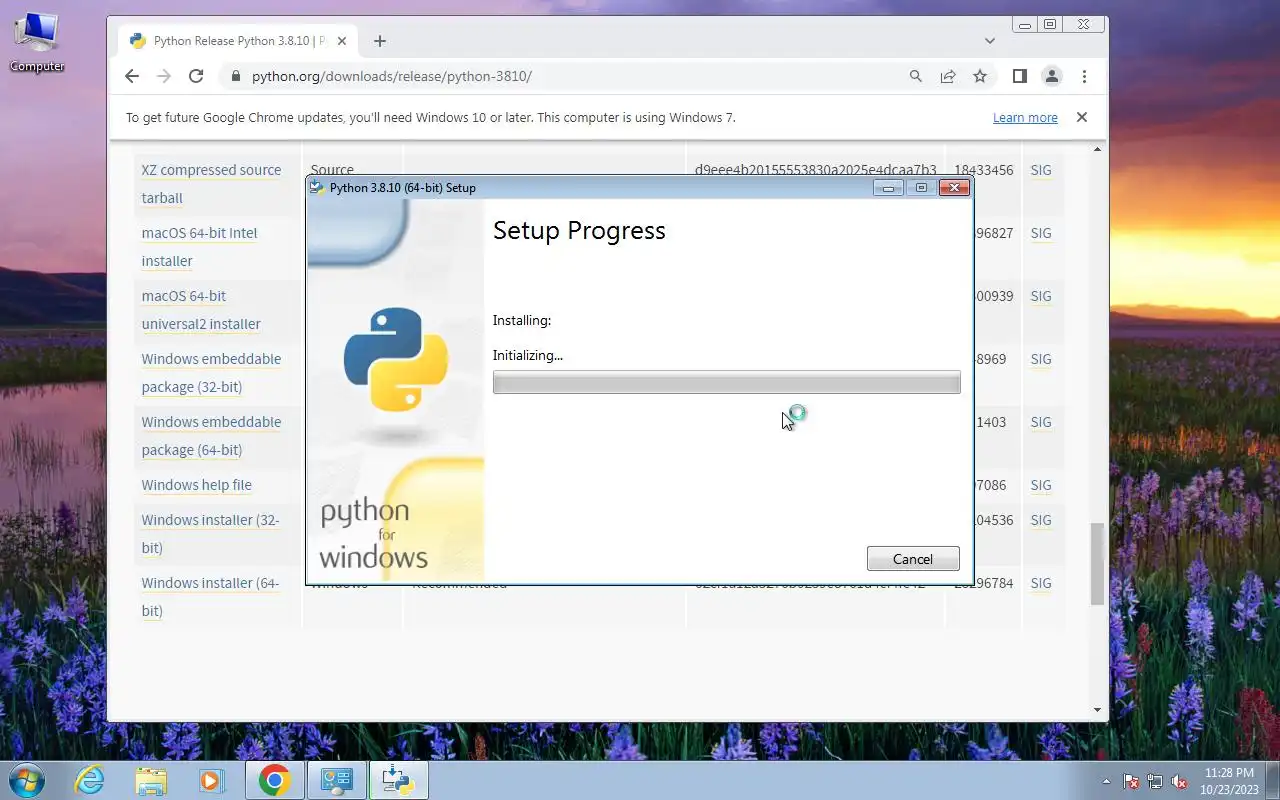The height and width of the screenshot is (800, 1280).
Task: Open SIG link in Windows installer 64-bit row
Action: (1041, 583)
